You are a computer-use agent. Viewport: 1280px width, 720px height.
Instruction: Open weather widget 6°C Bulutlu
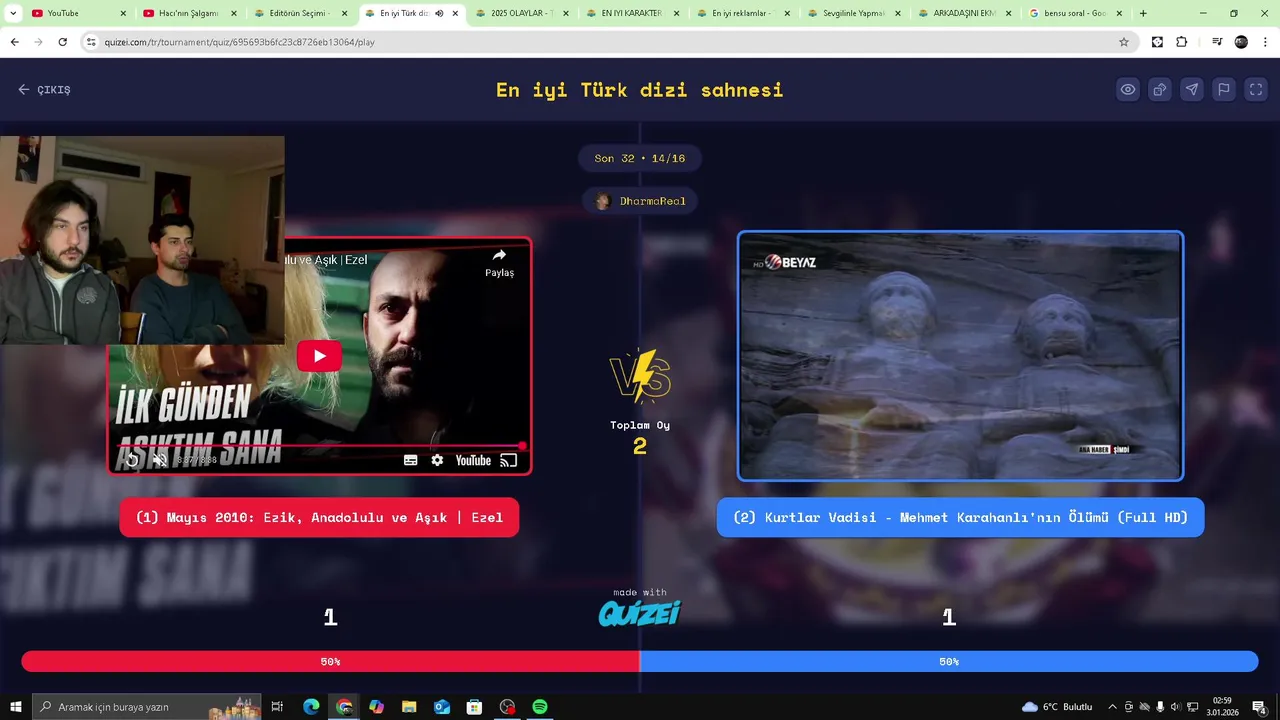[1057, 707]
